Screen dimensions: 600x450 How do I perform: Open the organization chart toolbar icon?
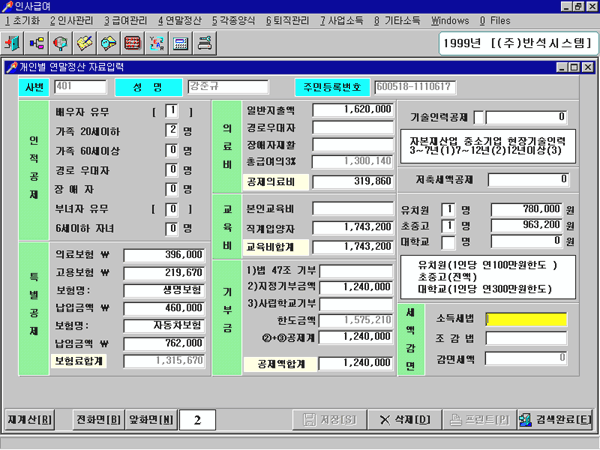click(37, 44)
